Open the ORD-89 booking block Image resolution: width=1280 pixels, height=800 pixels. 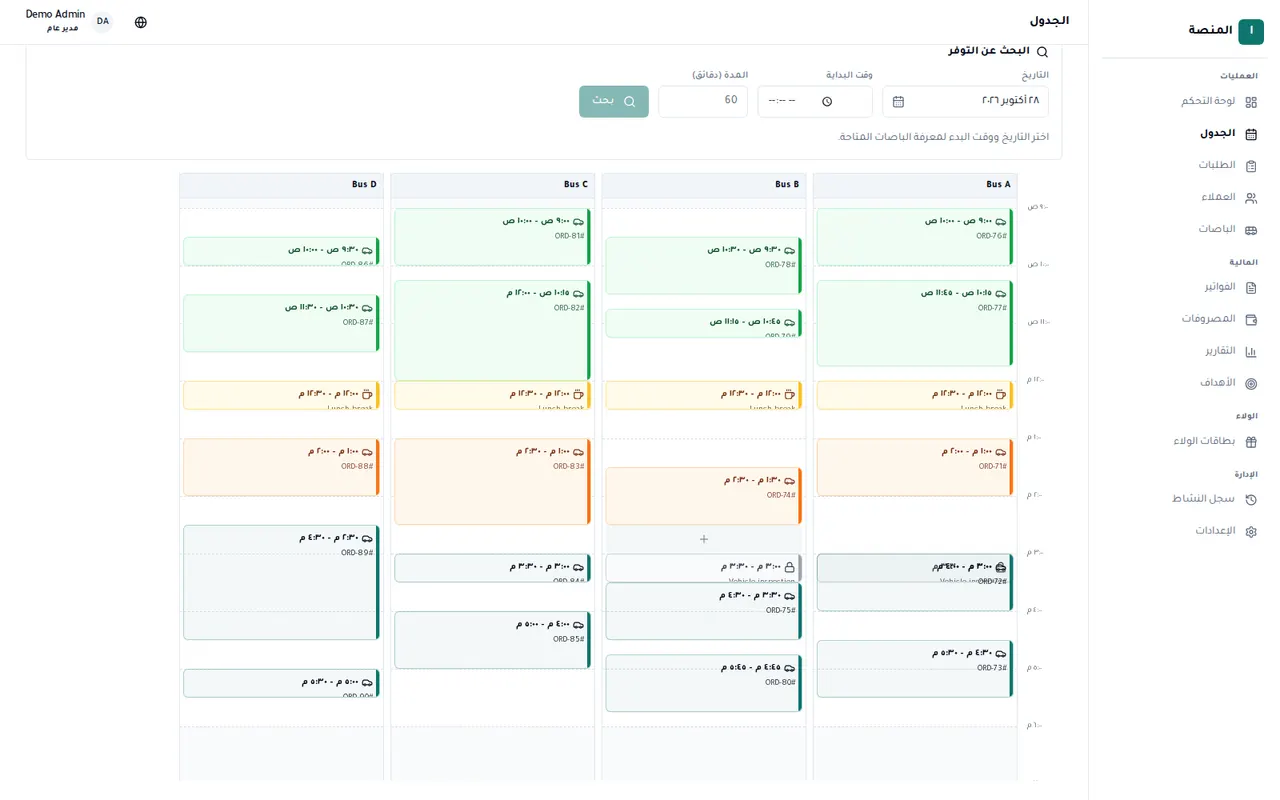click(x=282, y=582)
